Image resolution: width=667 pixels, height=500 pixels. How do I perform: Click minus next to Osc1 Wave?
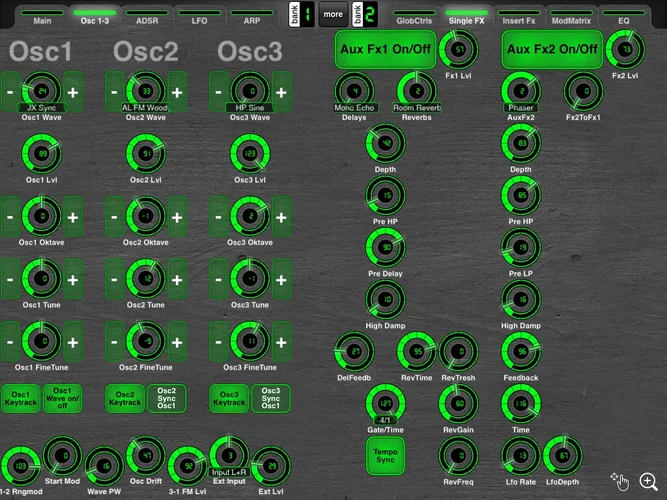10,92
